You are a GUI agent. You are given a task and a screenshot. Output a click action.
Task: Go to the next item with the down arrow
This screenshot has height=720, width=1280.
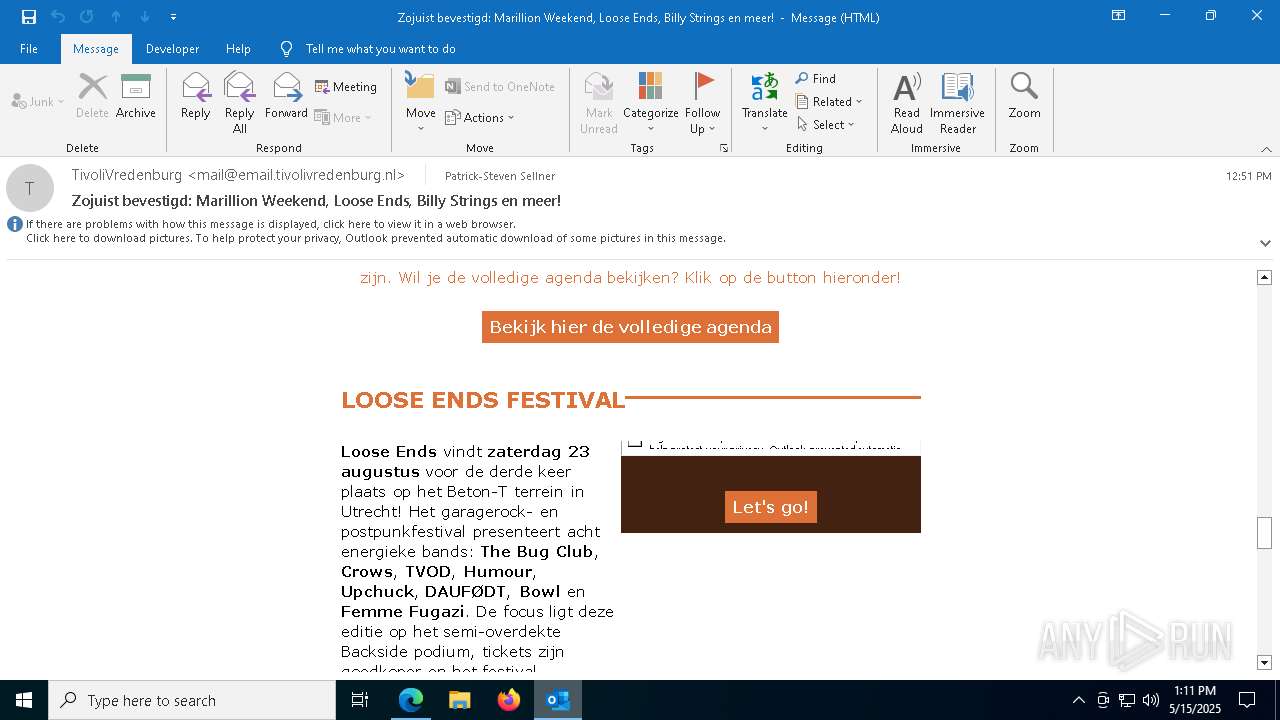click(x=145, y=16)
